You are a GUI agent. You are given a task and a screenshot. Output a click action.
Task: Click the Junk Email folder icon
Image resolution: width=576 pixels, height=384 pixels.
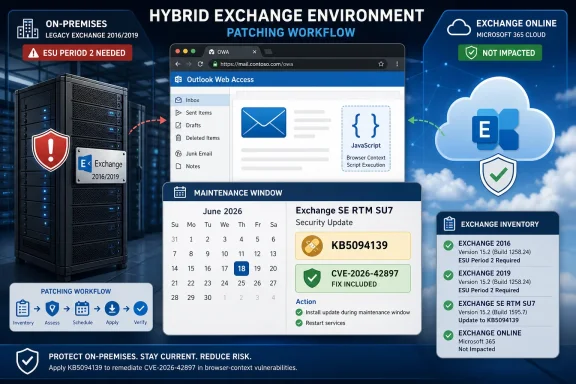(179, 154)
